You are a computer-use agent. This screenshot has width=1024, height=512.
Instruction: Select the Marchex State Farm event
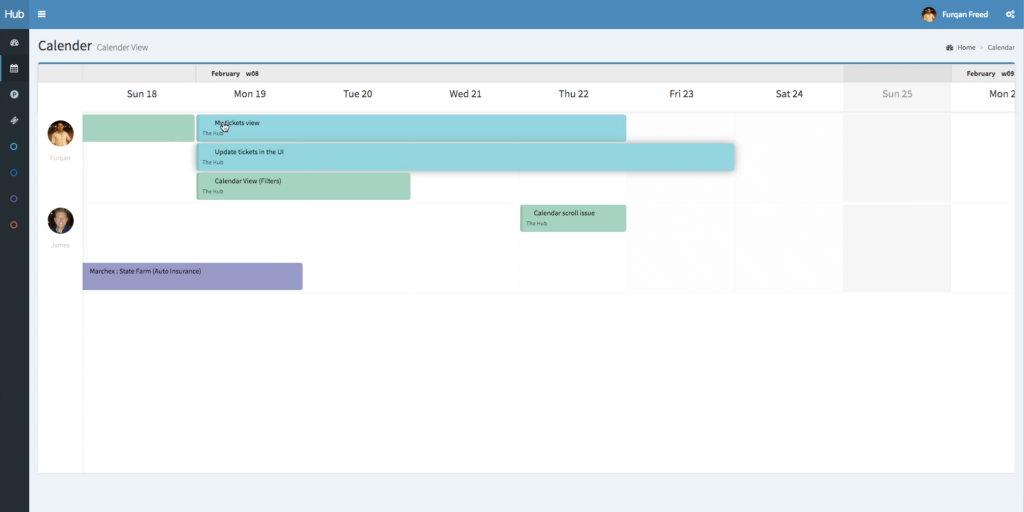point(192,276)
